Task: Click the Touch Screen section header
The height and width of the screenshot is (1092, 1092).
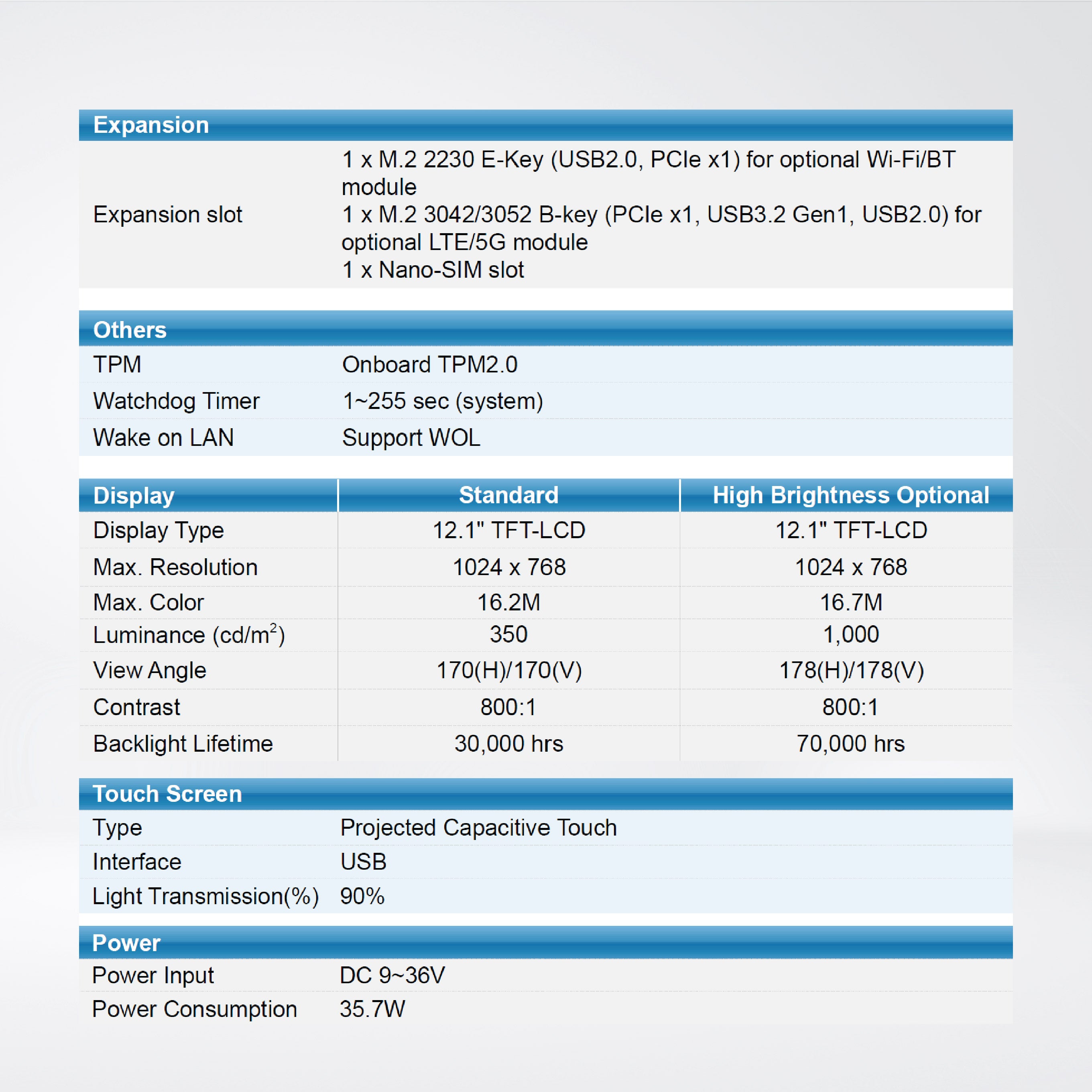Action: [167, 793]
